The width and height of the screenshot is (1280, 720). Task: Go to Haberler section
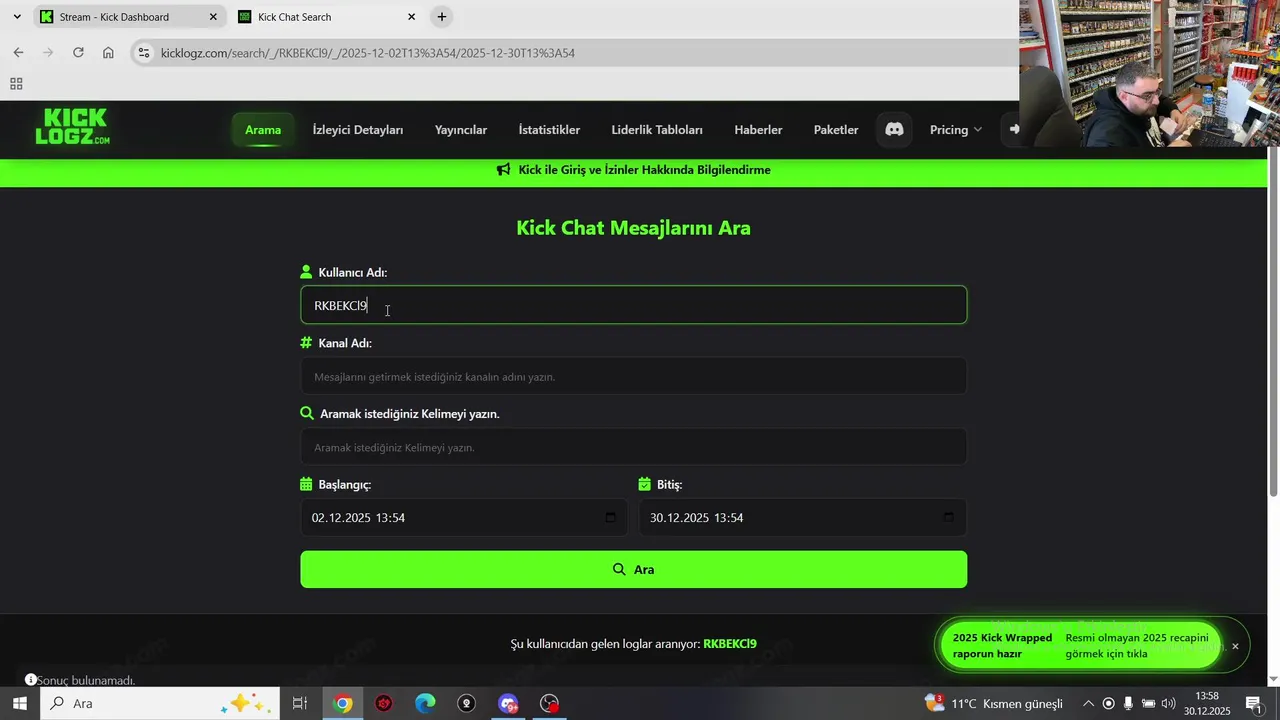click(758, 130)
